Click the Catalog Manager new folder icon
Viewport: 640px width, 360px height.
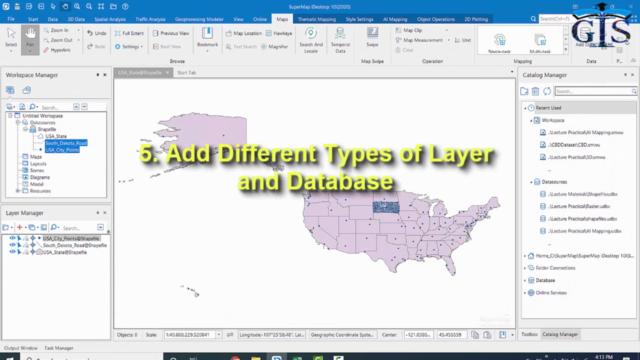coord(524,91)
